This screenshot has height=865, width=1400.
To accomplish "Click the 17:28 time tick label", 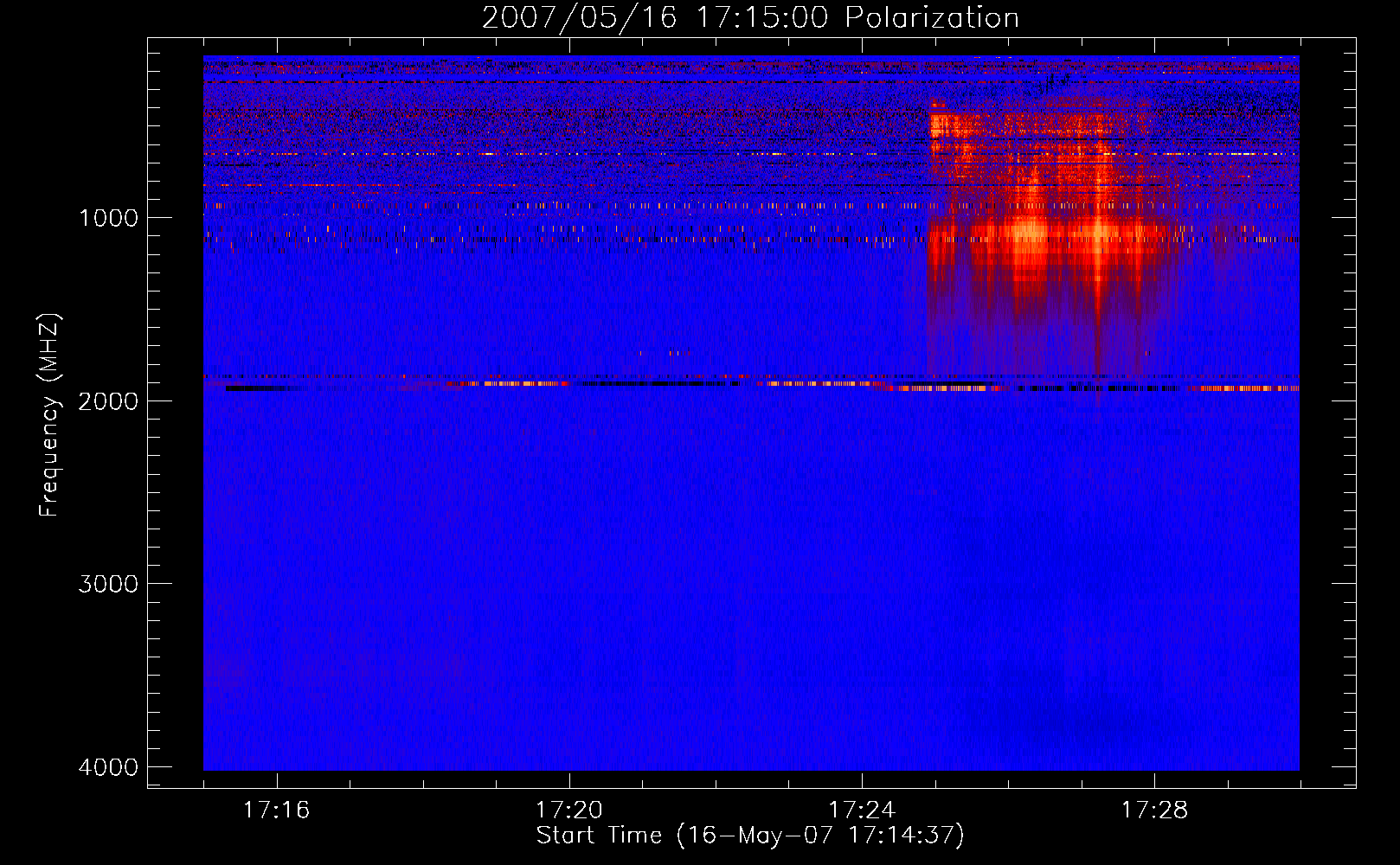I will (x=1155, y=810).
